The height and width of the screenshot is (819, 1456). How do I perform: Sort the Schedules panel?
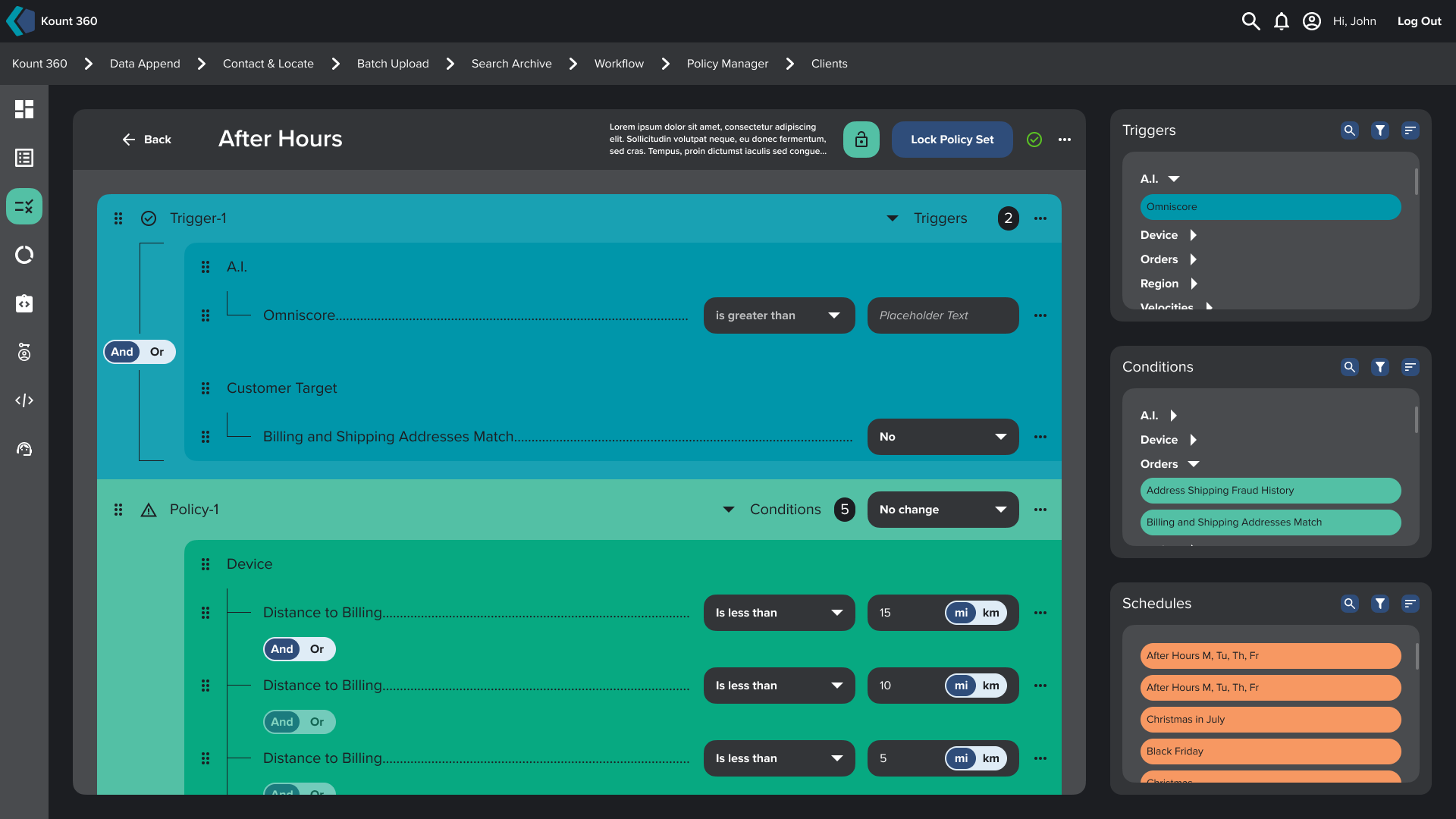(x=1410, y=604)
